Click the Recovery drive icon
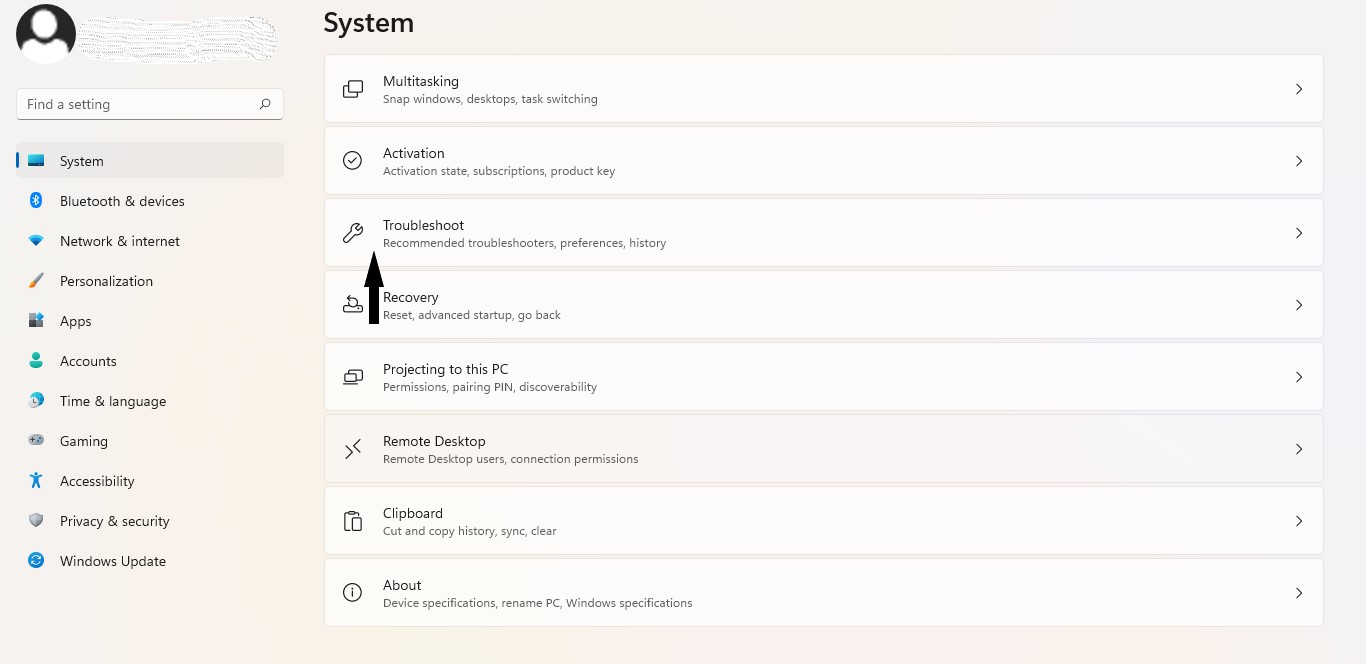The height and width of the screenshot is (664, 1366). pyautogui.click(x=353, y=305)
